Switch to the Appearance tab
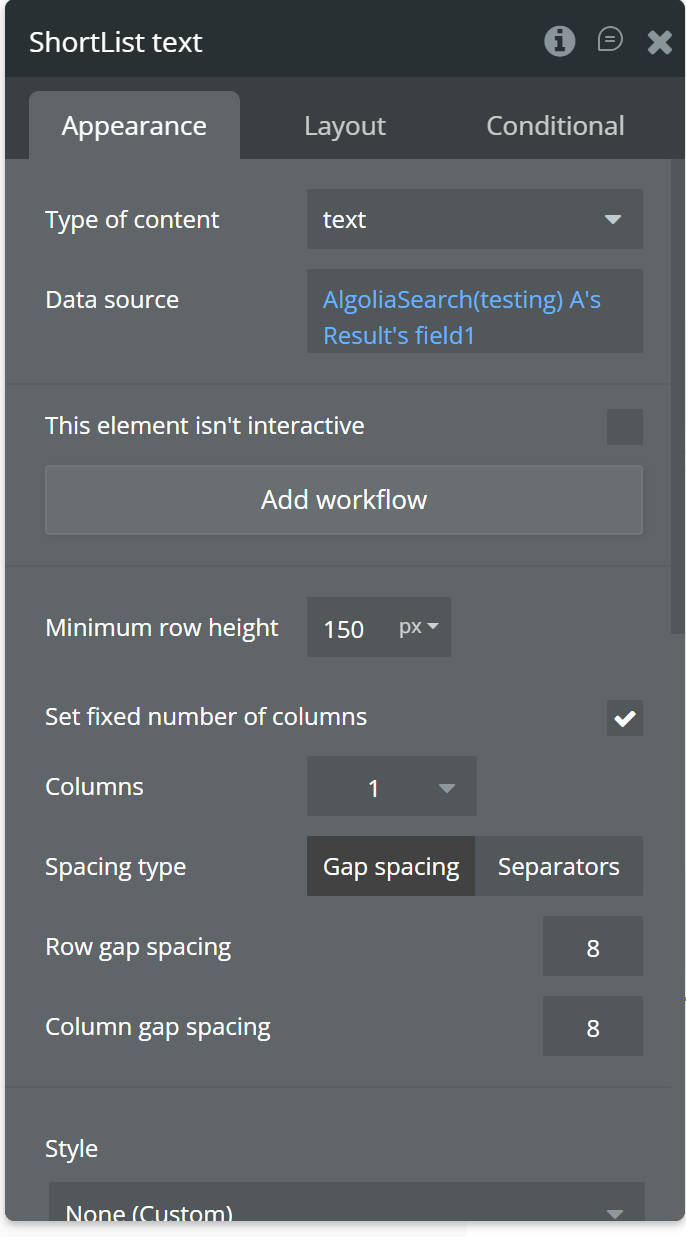This screenshot has width=686, height=1237. point(134,126)
